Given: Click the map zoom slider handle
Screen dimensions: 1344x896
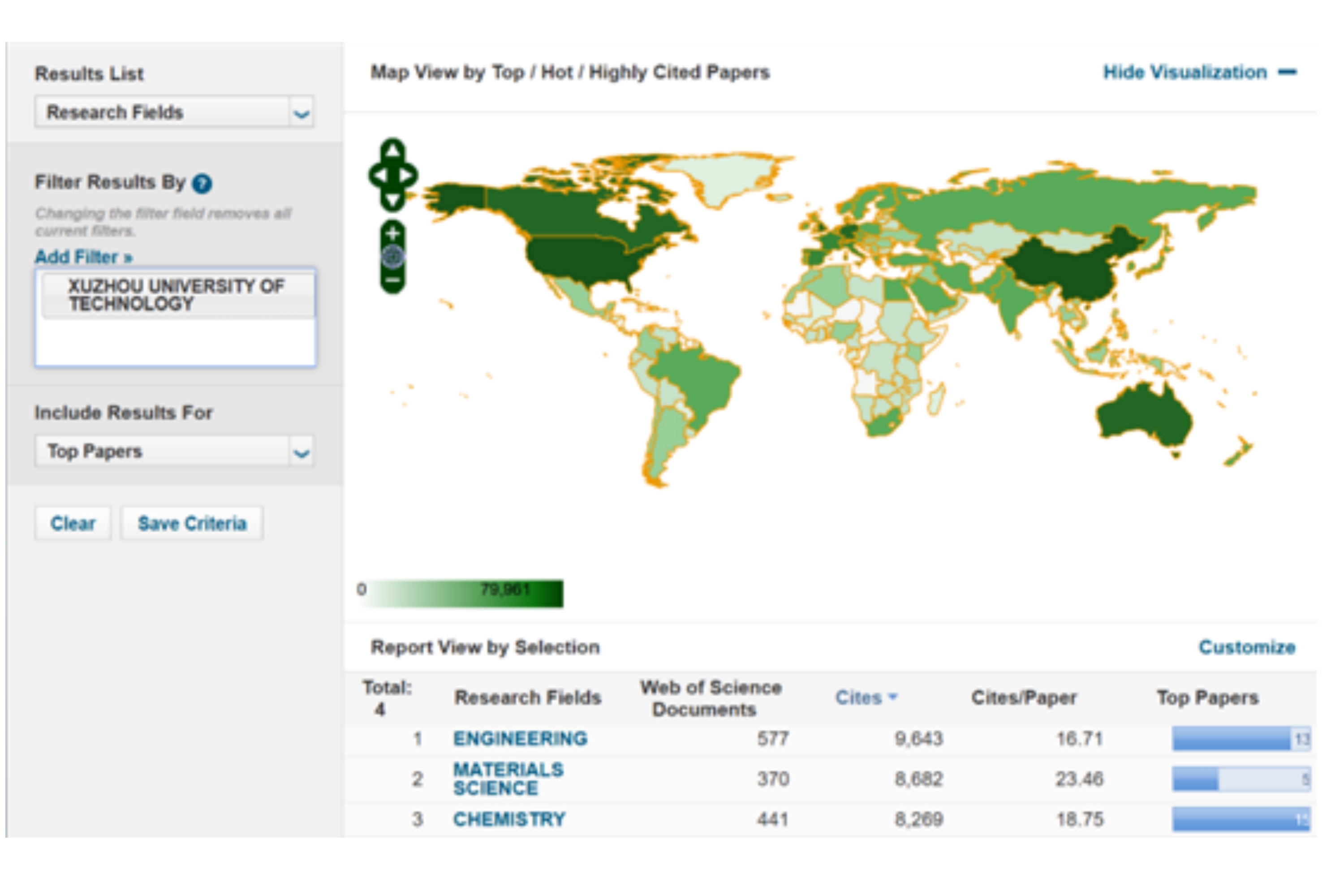Looking at the screenshot, I should [x=392, y=257].
